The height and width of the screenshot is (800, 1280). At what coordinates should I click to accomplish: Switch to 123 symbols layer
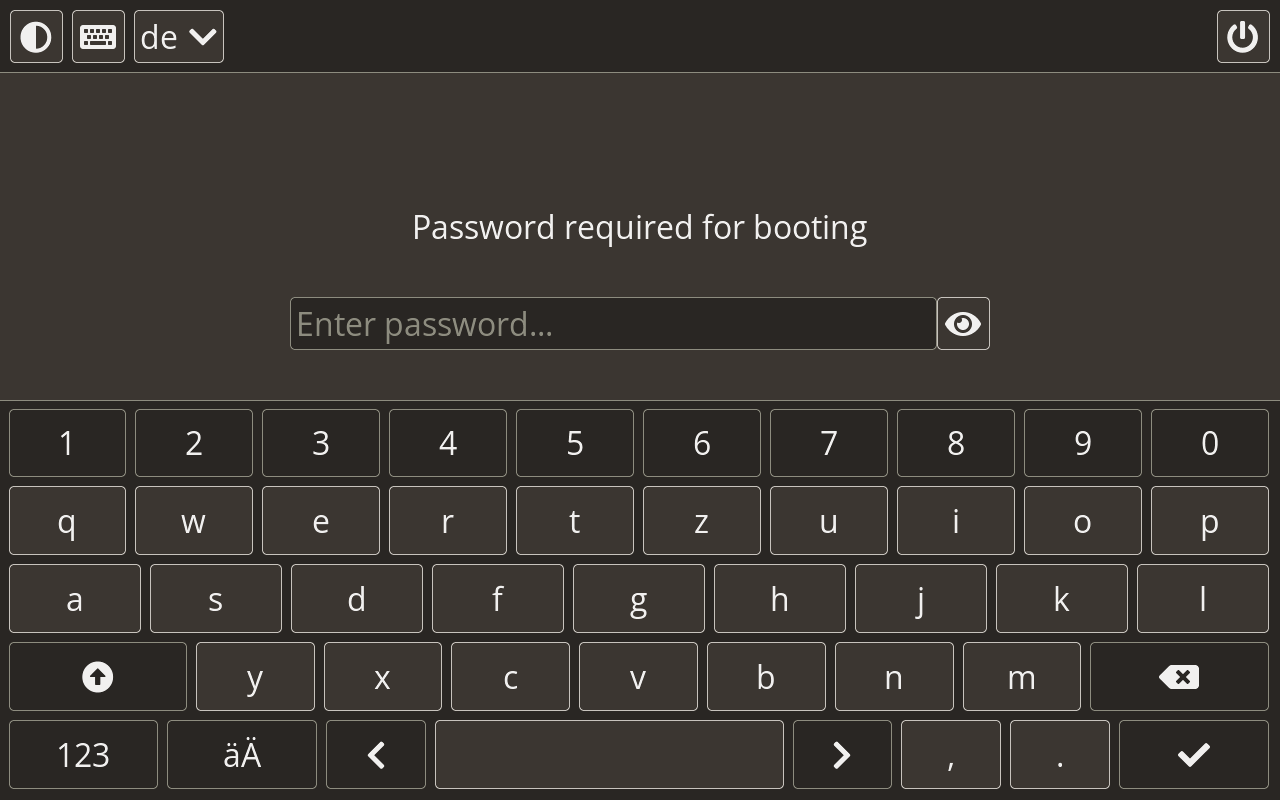pos(83,755)
